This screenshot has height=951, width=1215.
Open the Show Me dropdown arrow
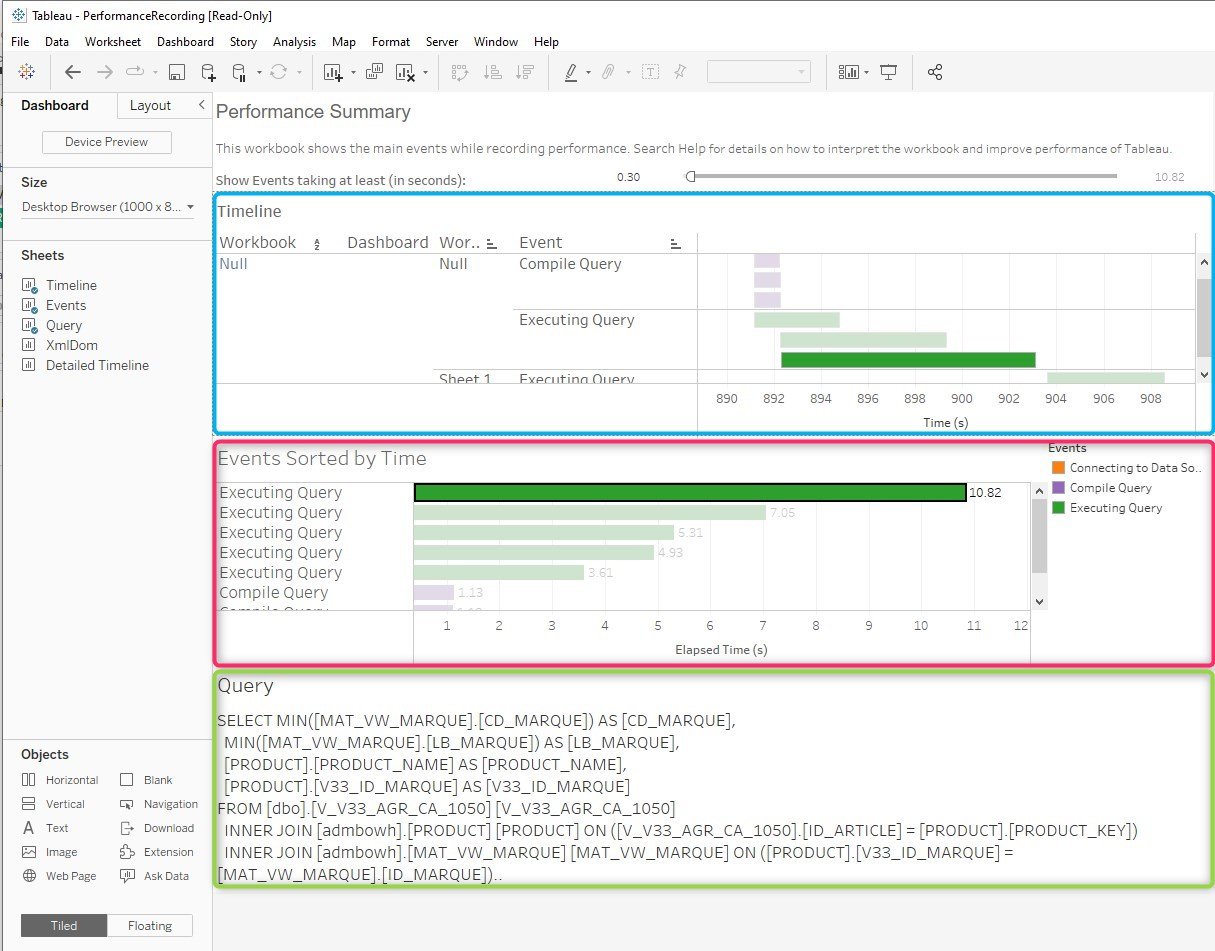coord(866,72)
